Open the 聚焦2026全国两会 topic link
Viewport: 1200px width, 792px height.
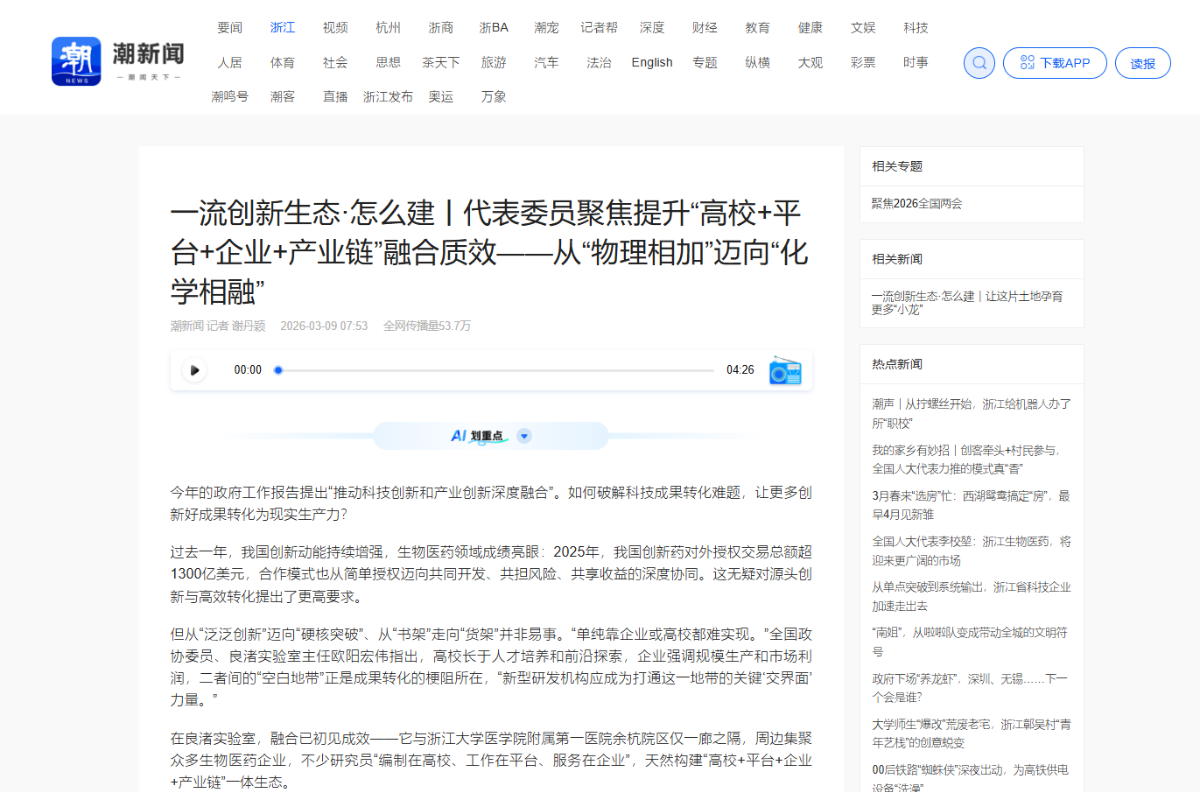click(x=916, y=203)
